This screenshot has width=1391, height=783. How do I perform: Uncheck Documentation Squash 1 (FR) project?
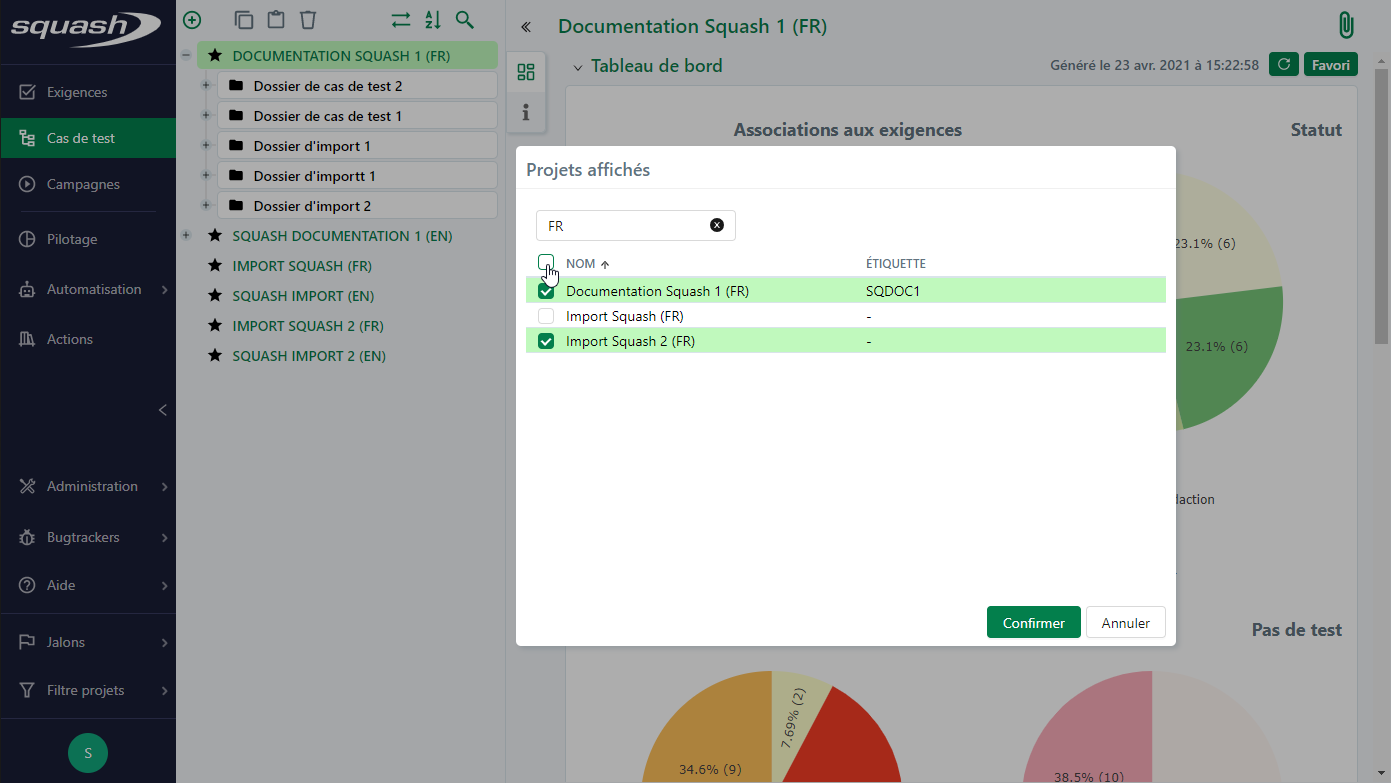tap(546, 291)
